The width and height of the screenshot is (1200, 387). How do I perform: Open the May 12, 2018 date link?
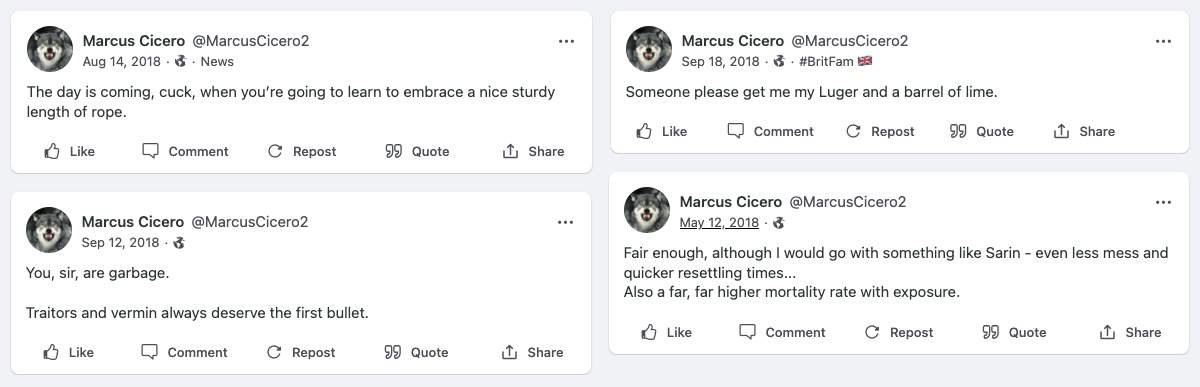(x=719, y=222)
